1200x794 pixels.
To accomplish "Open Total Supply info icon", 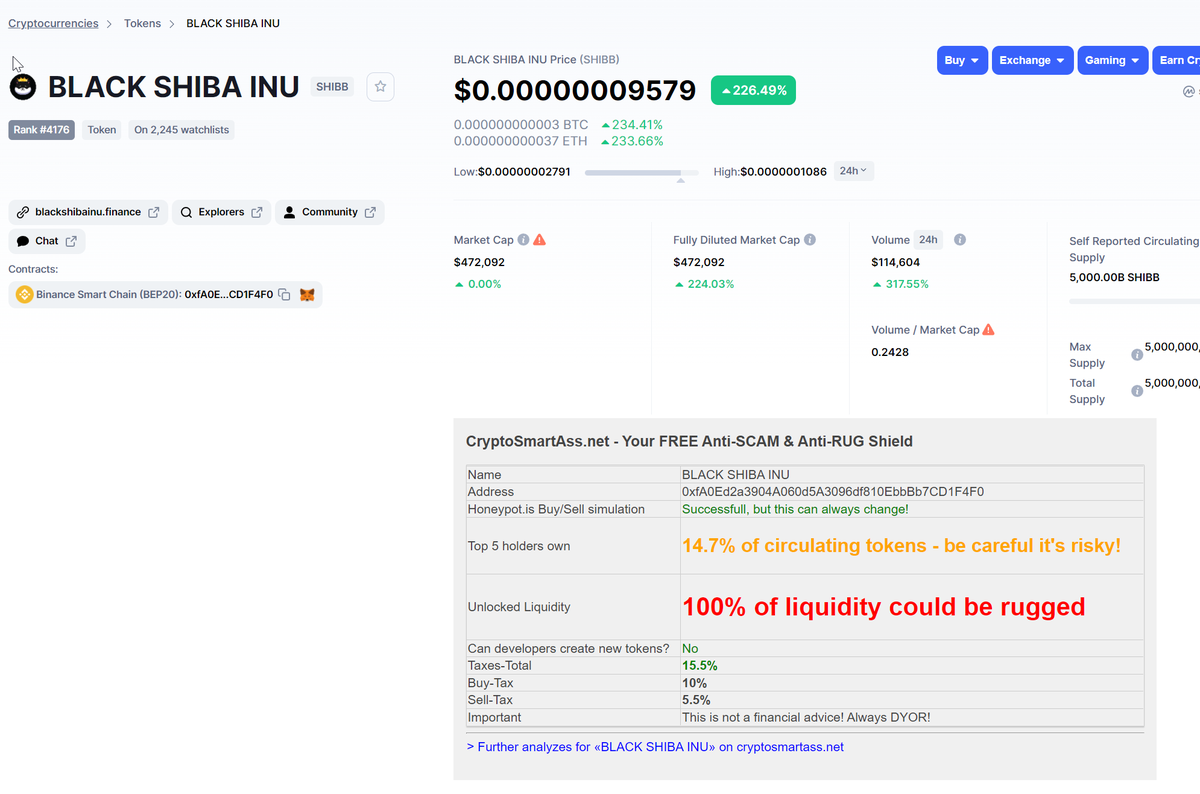I will 1137,391.
